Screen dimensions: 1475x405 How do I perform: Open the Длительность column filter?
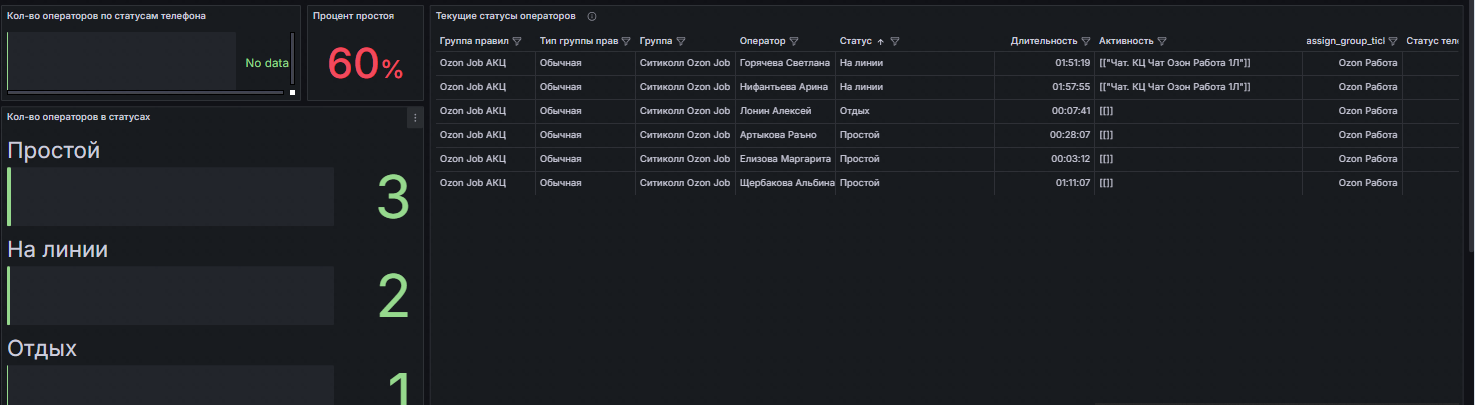click(x=1086, y=42)
